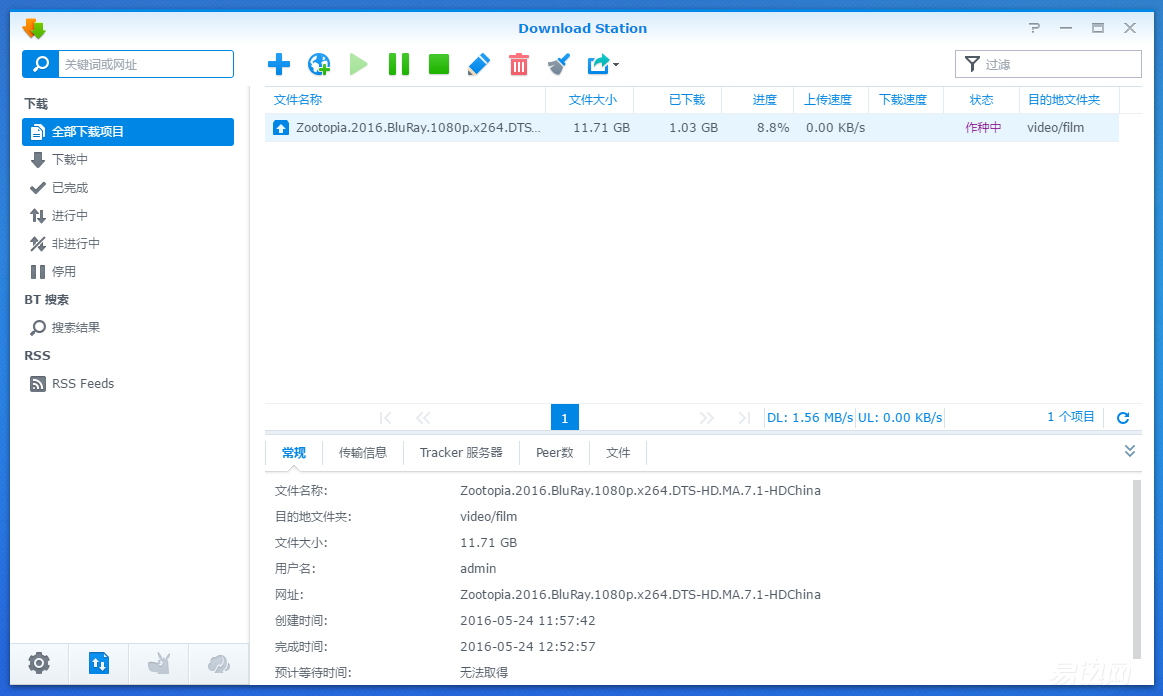This screenshot has width=1163, height=696.
Task: Click the Download Station orange arrow logo
Action: click(x=34, y=29)
